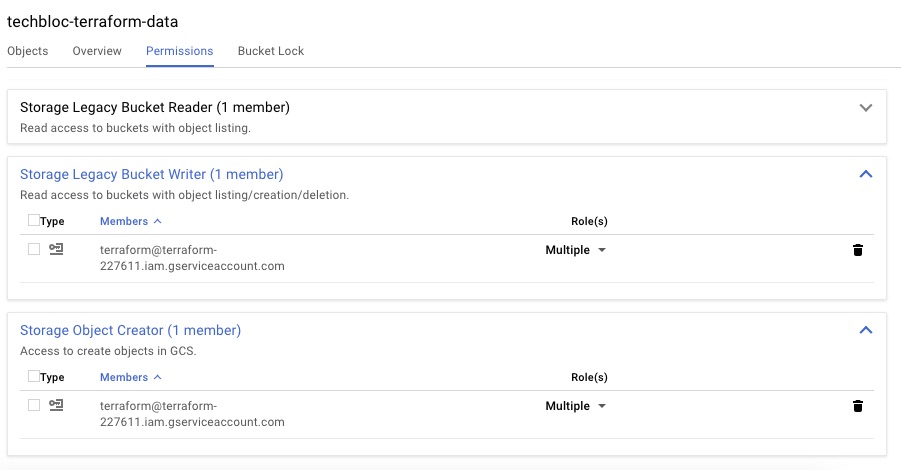
Task: Select all members in Object Creator table
Action: click(34, 377)
